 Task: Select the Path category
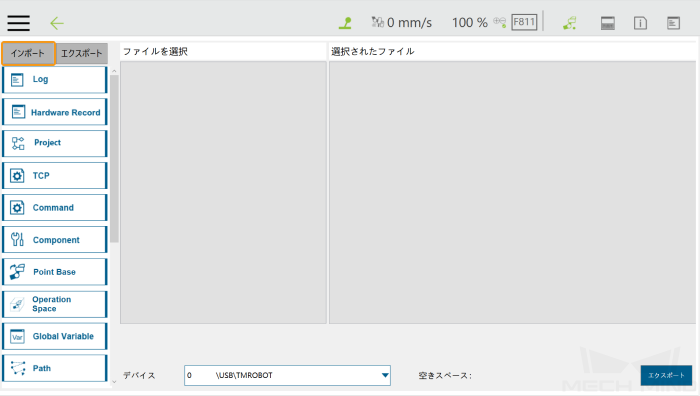pyautogui.click(x=55, y=368)
